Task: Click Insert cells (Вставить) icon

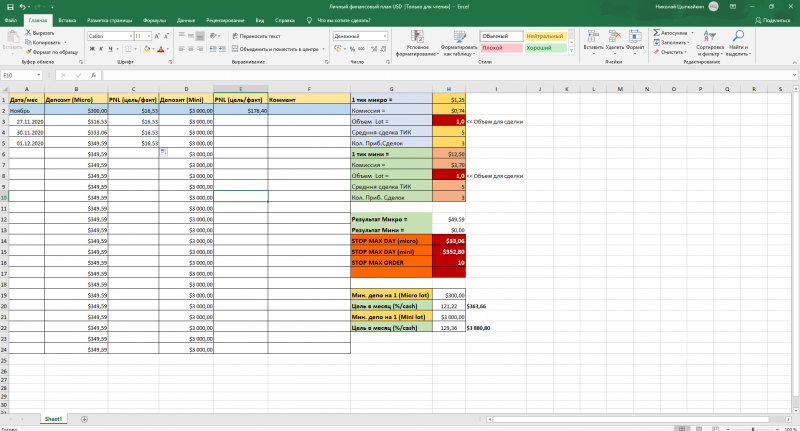Action: (592, 36)
